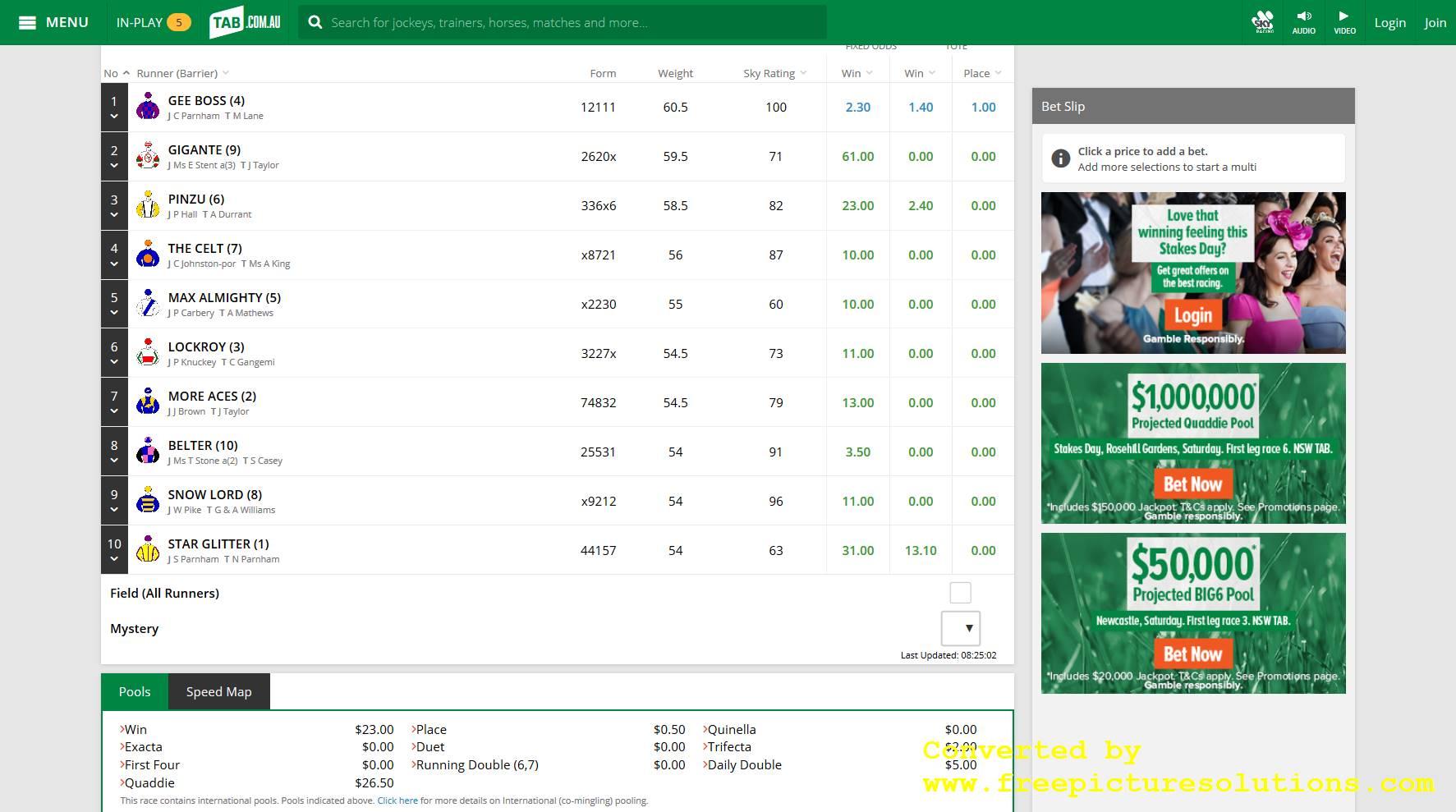Expand runner 9 Snow Lord details
This screenshot has height=812, width=1456.
(x=114, y=510)
